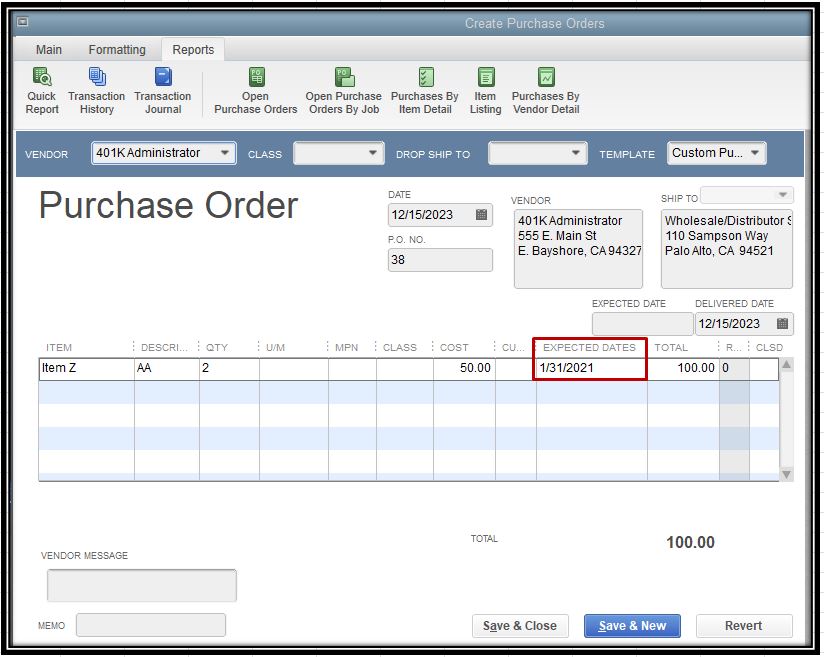Switch to the Formatting tab
The width and height of the screenshot is (824, 657).
click(x=117, y=50)
